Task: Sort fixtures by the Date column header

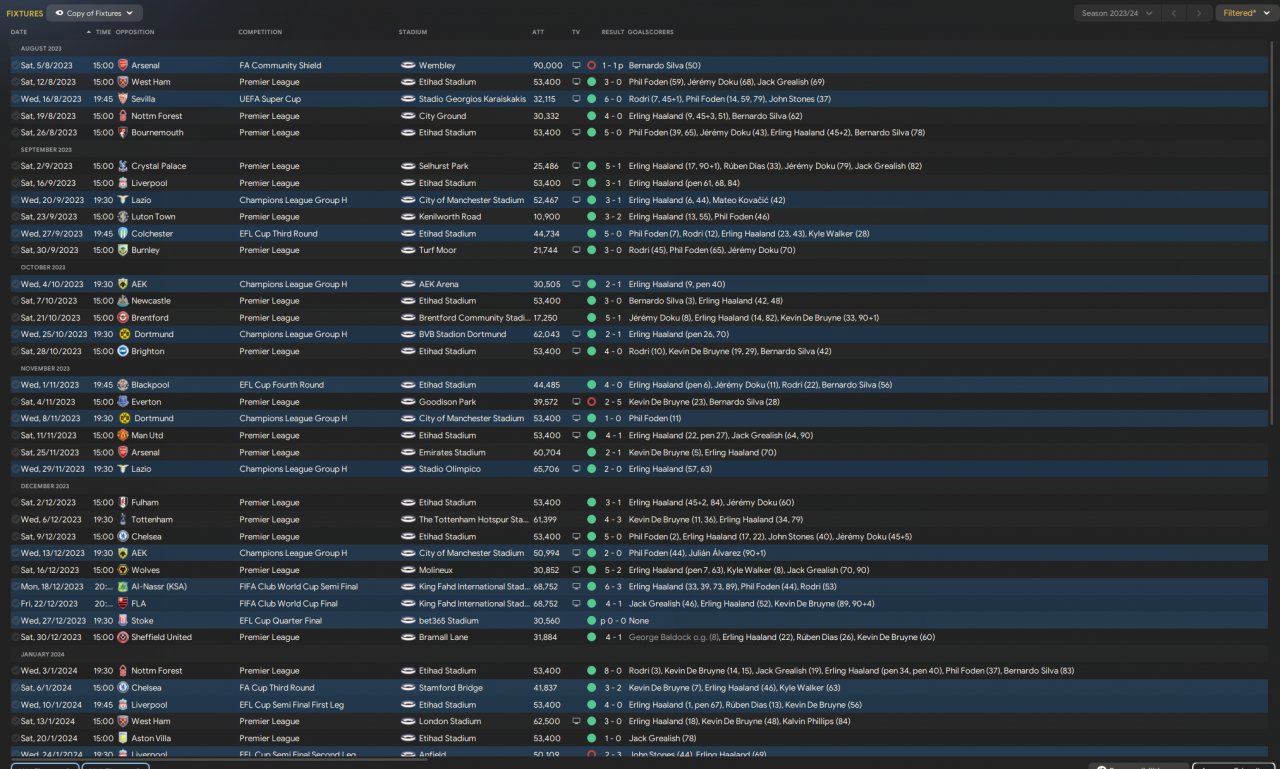Action: click(x=19, y=32)
